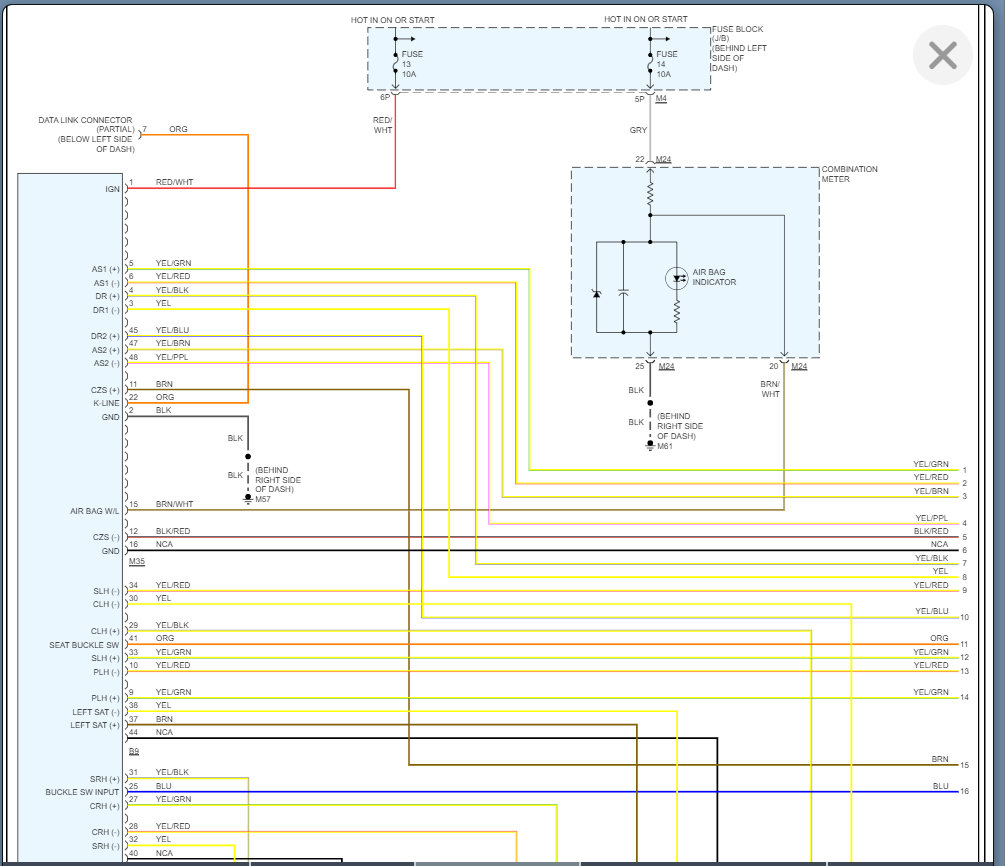Click the underlined M35 connector label
This screenshot has height=866, width=1005.
(137, 562)
